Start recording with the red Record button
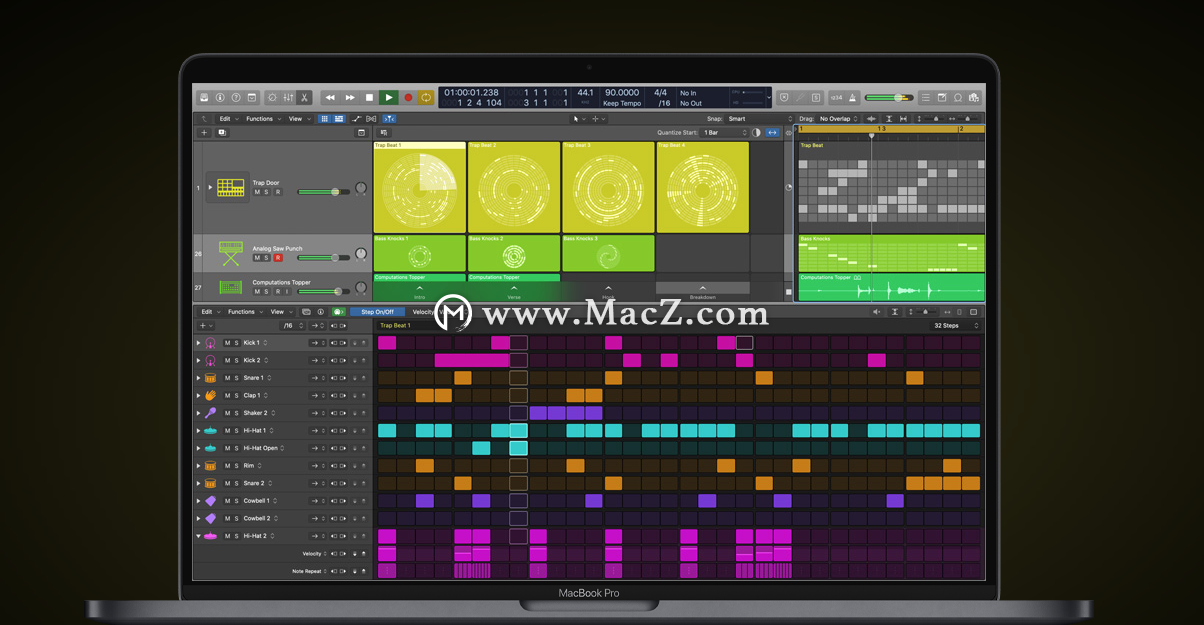This screenshot has width=1204, height=625. point(408,97)
